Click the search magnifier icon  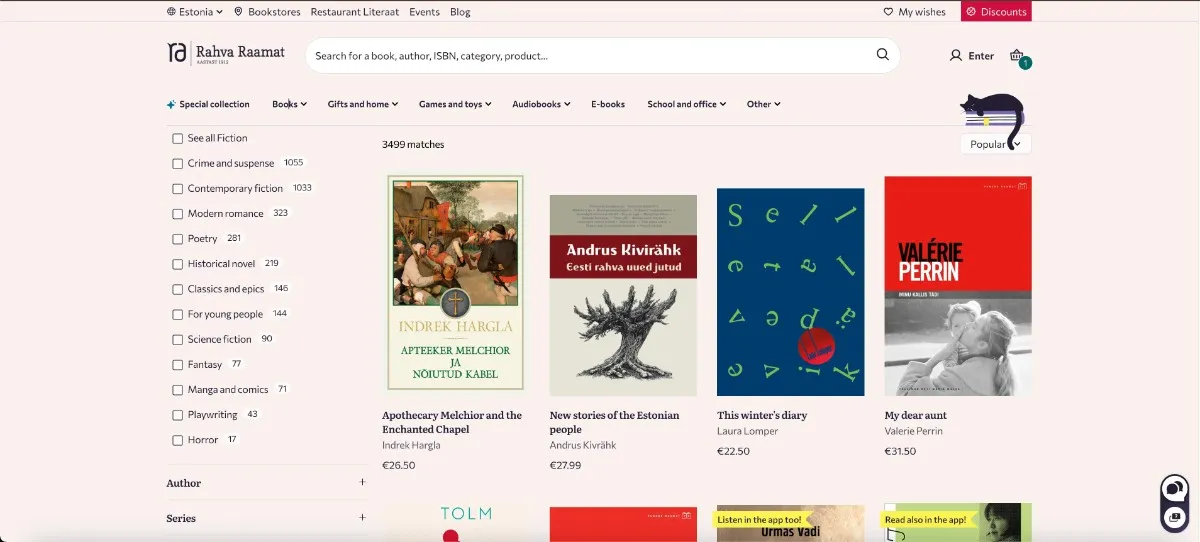coord(882,55)
